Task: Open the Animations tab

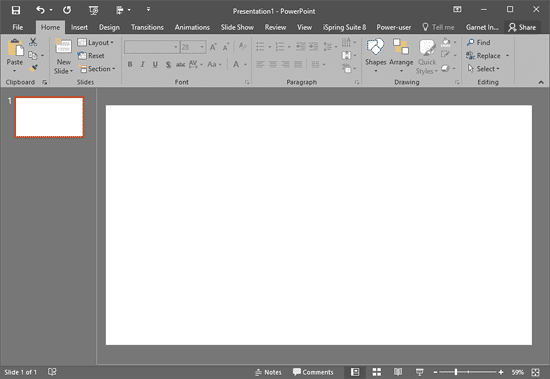Action: pyautogui.click(x=192, y=27)
